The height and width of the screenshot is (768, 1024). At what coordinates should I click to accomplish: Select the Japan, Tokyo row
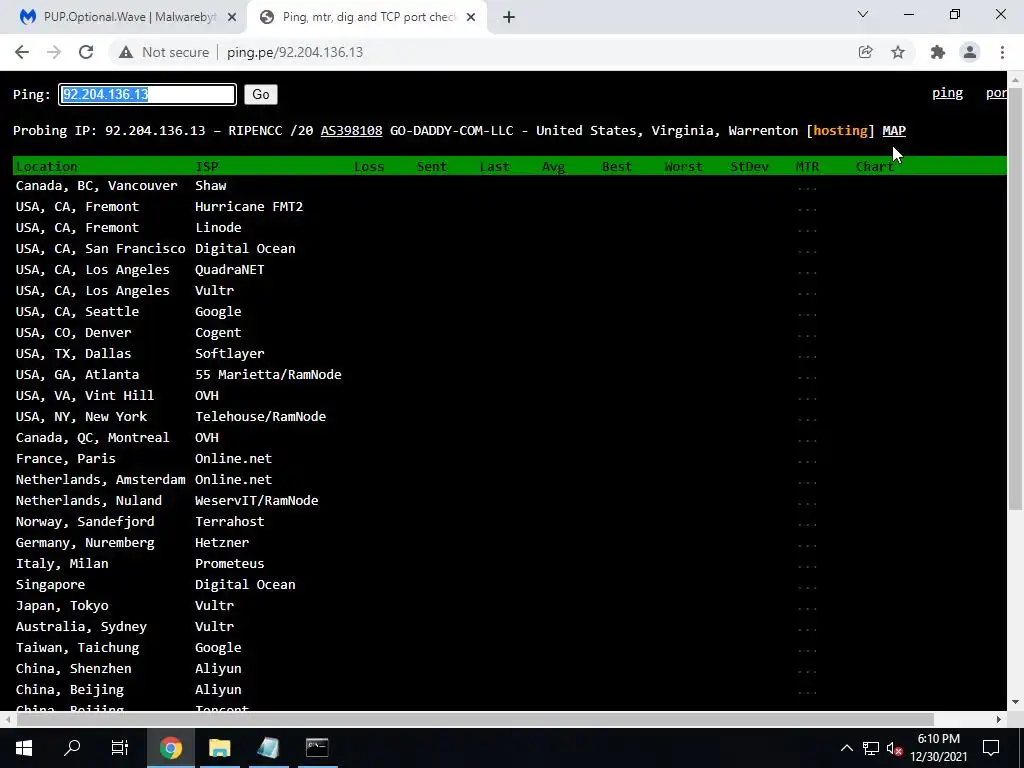[x=509, y=605]
